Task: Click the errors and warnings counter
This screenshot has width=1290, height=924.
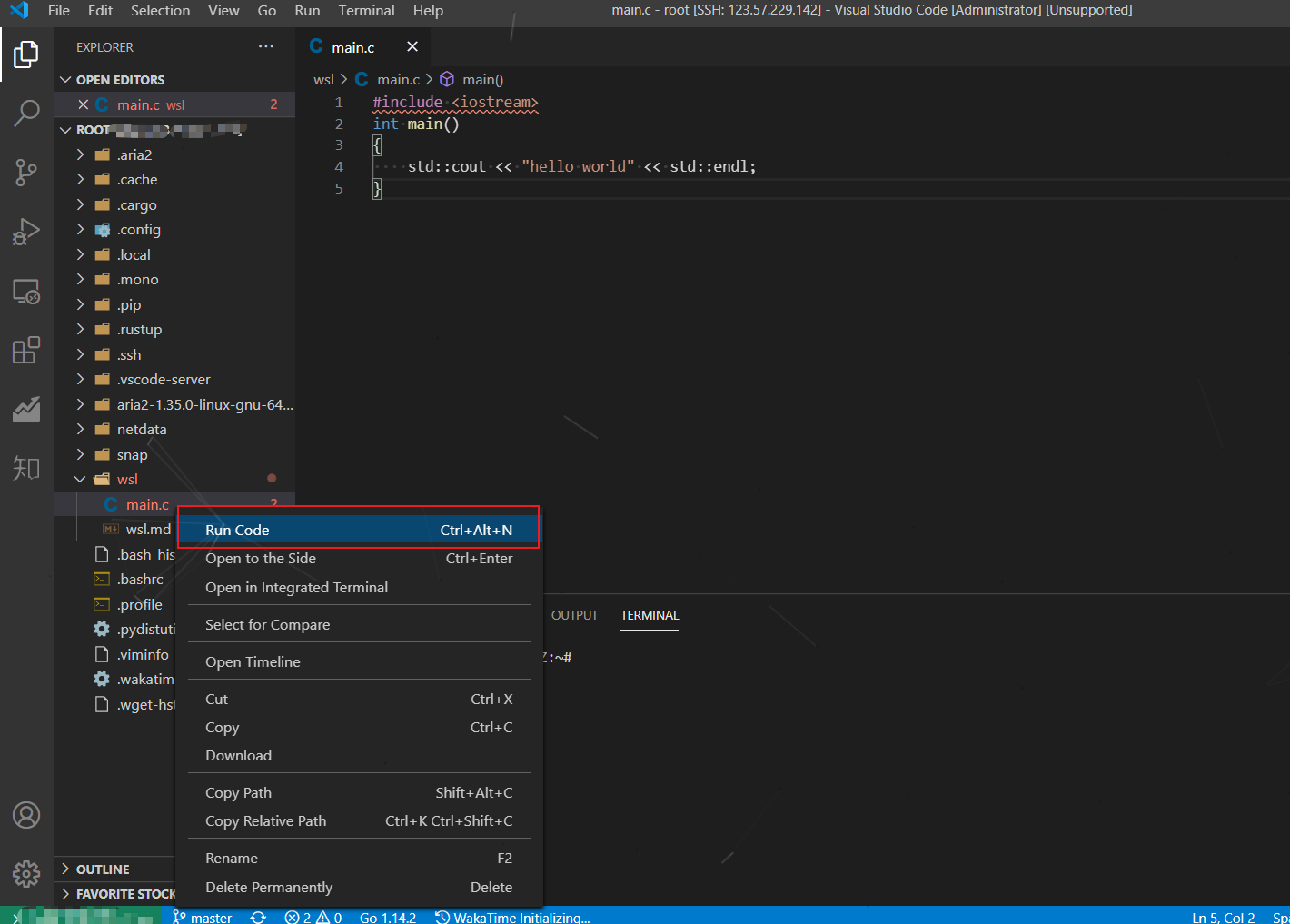Action: tap(313, 917)
